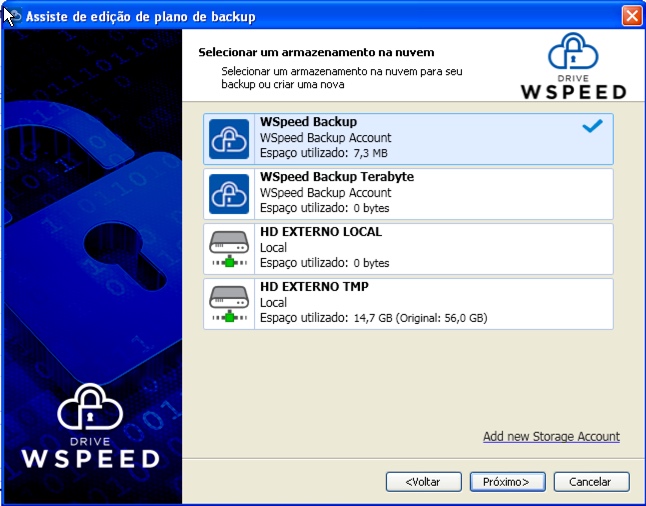This screenshot has height=506, width=646.
Task: Click 'Local' label under HD EXTERNO TMP
Action: click(273, 302)
